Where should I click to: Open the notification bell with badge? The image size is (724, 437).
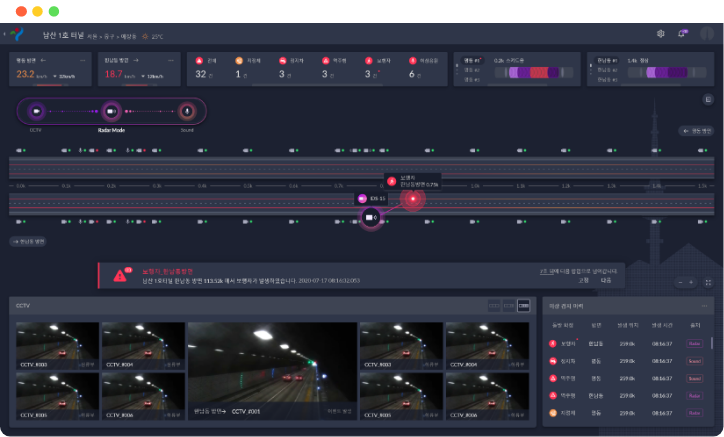[682, 34]
